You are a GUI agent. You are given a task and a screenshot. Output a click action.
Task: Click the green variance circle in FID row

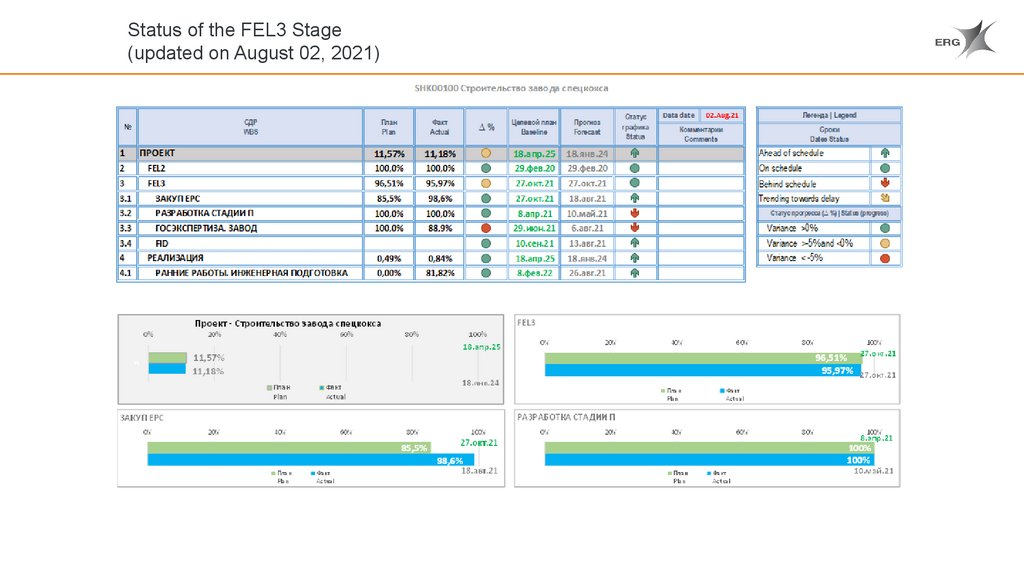click(485, 243)
